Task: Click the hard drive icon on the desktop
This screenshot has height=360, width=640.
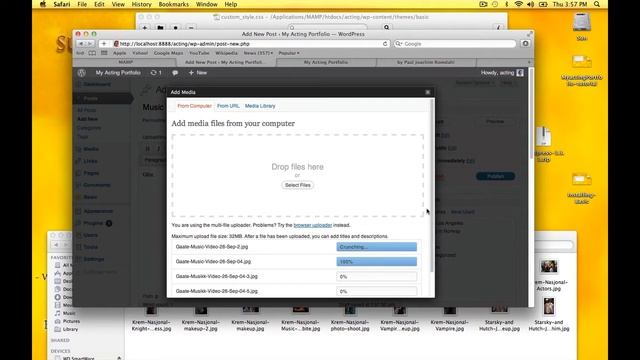Action: (x=582, y=22)
